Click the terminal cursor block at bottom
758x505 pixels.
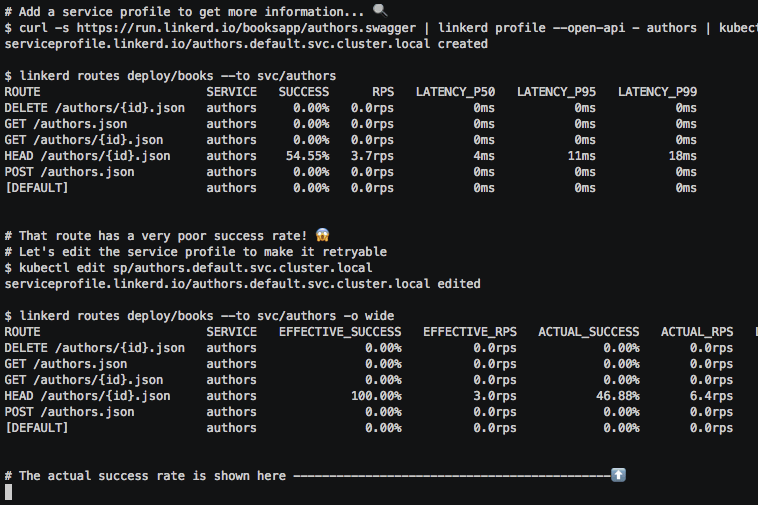point(9,492)
